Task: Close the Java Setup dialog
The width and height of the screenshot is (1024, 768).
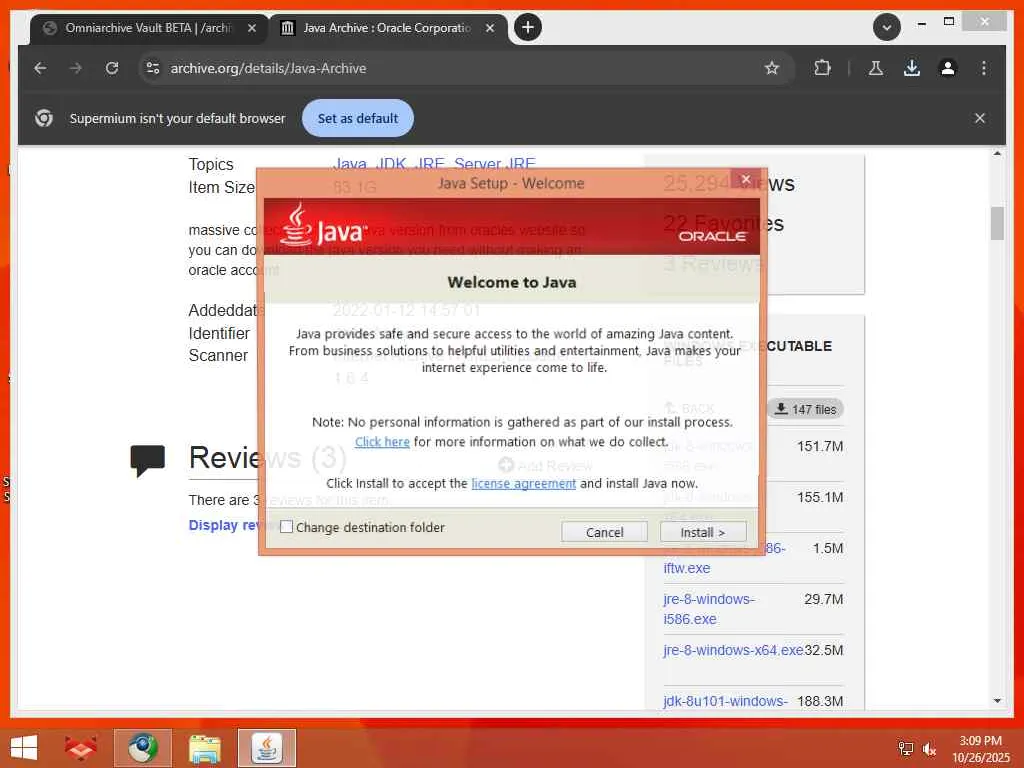Action: (745, 178)
